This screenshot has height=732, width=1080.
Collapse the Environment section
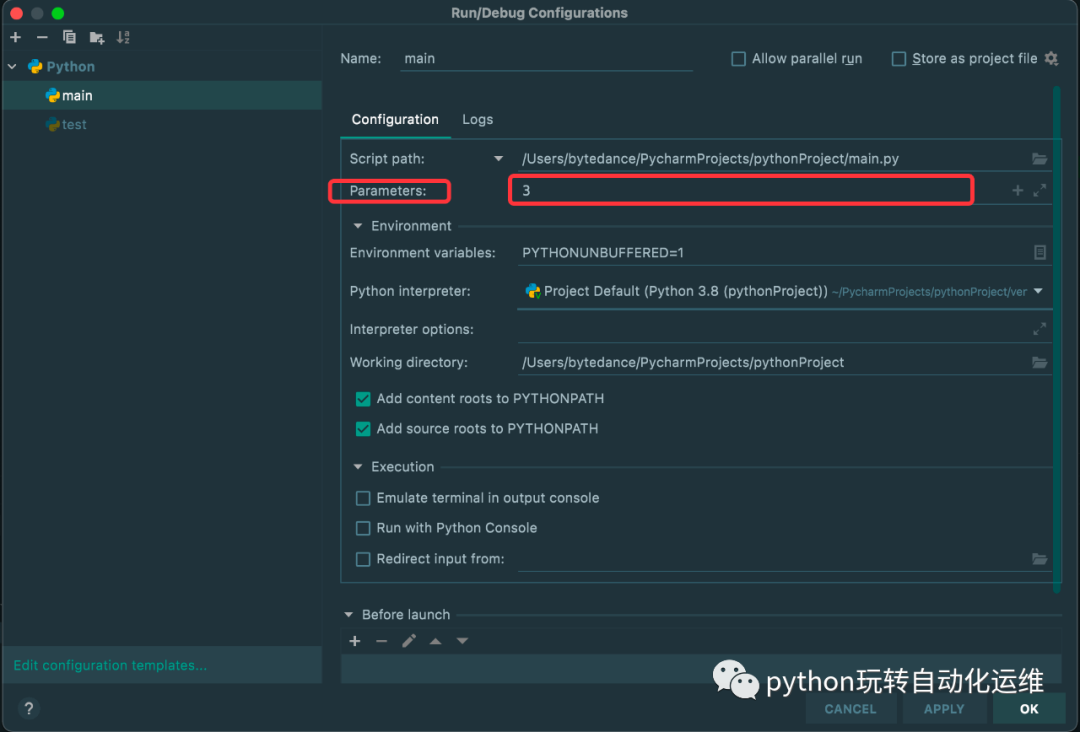tap(357, 226)
